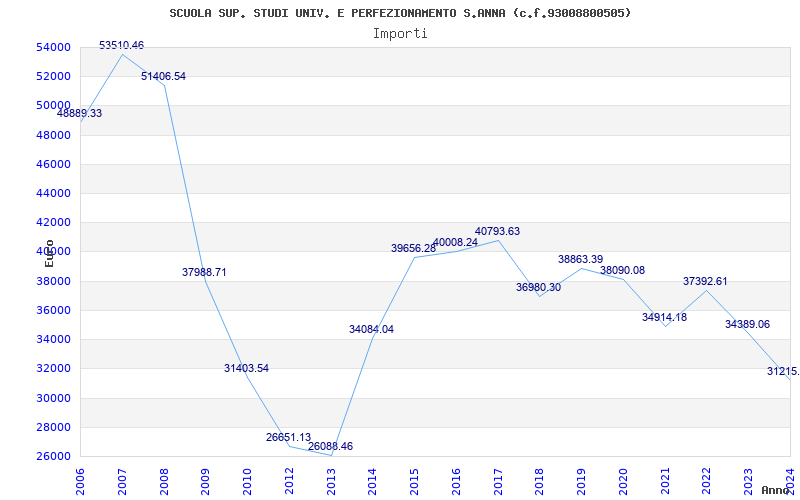Click the 37988.71 data label
This screenshot has height=500, width=800.
pos(204,272)
